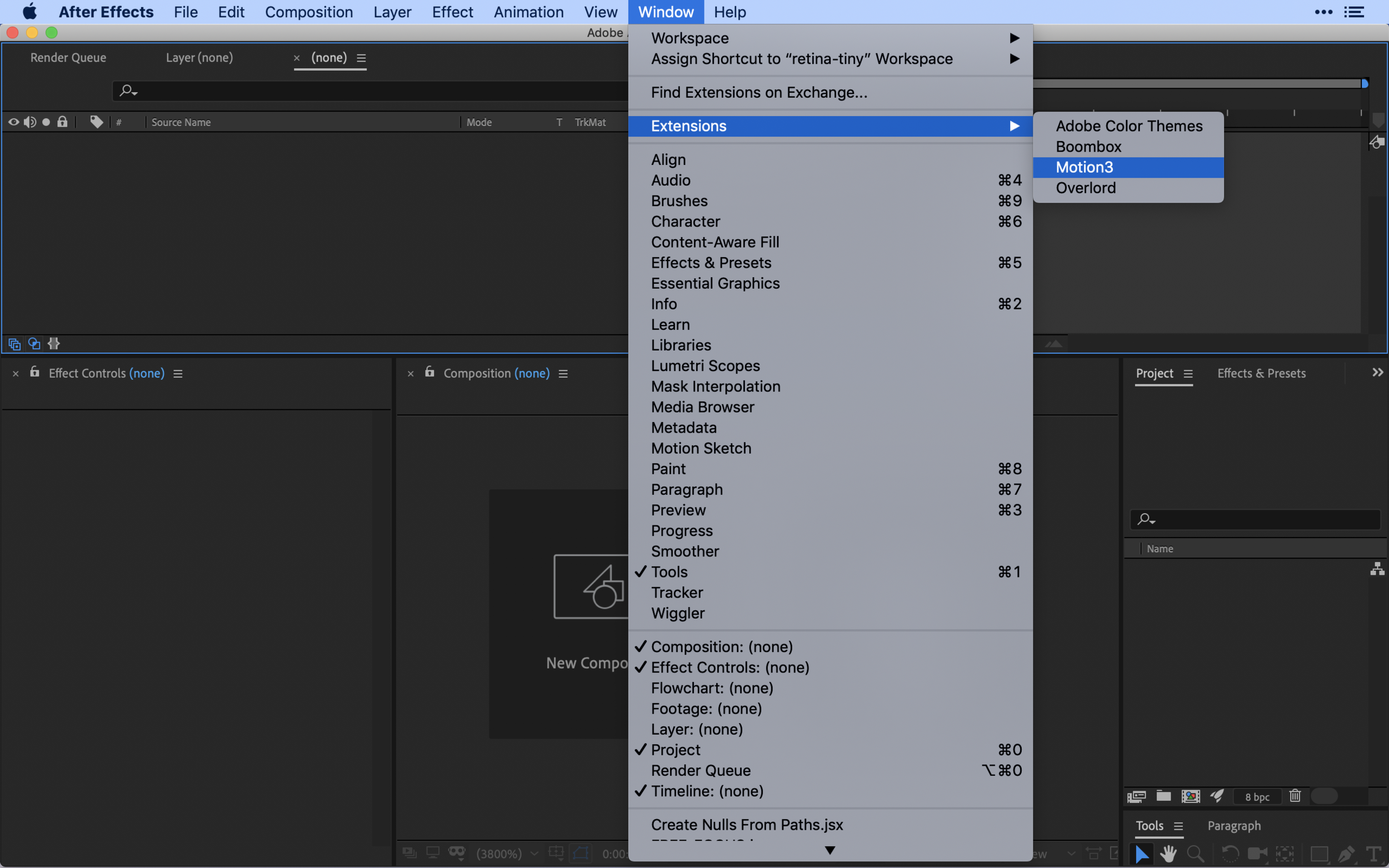Click the new composition icon in Project panel
1389x868 pixels.
pyautogui.click(x=1190, y=796)
